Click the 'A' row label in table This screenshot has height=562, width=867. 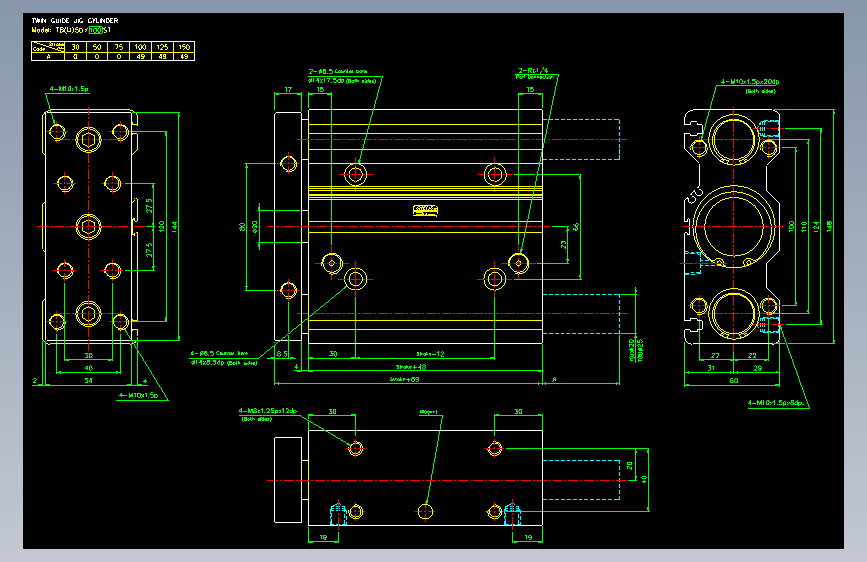pos(48,56)
